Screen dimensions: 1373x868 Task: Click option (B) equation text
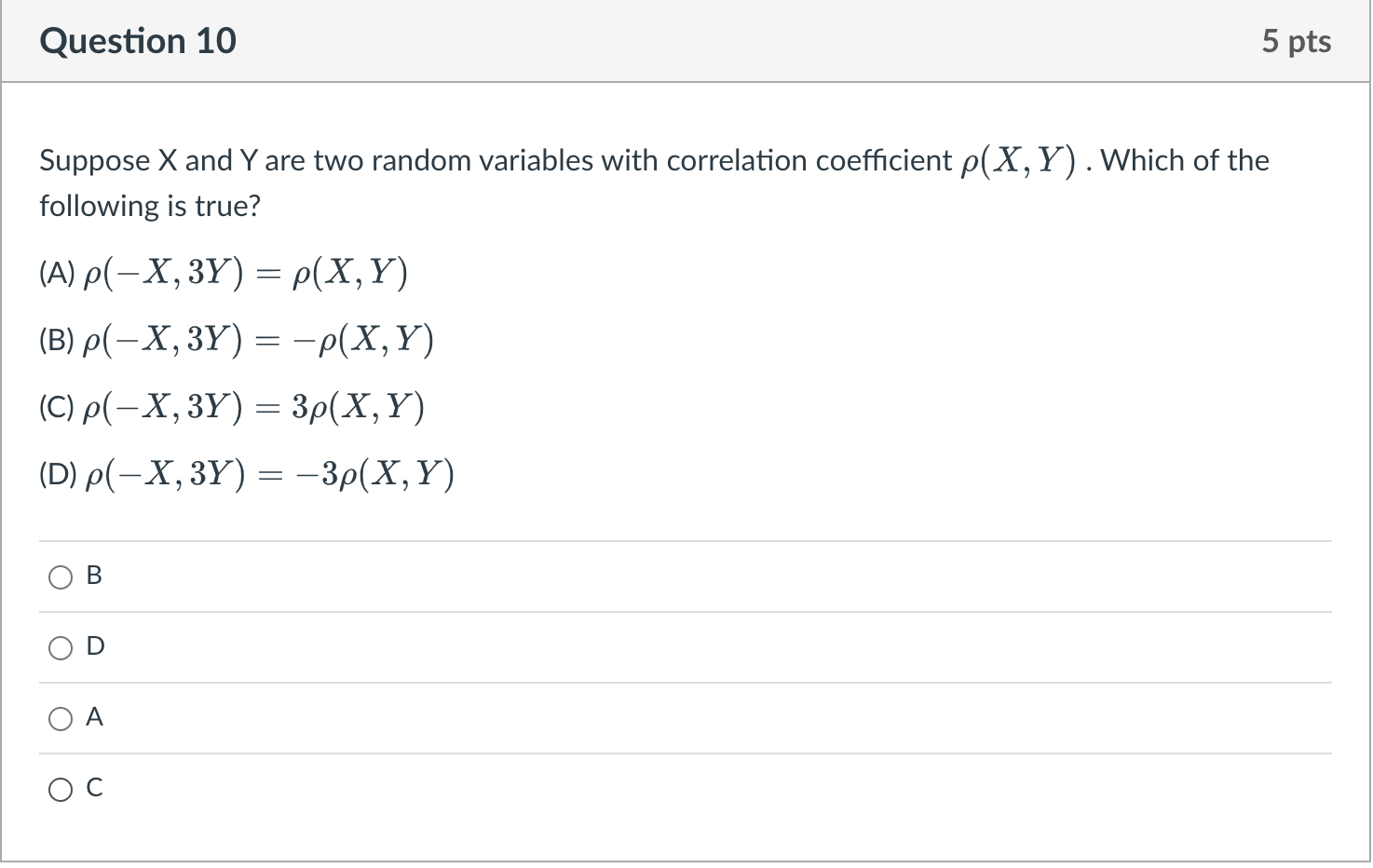[x=235, y=339]
